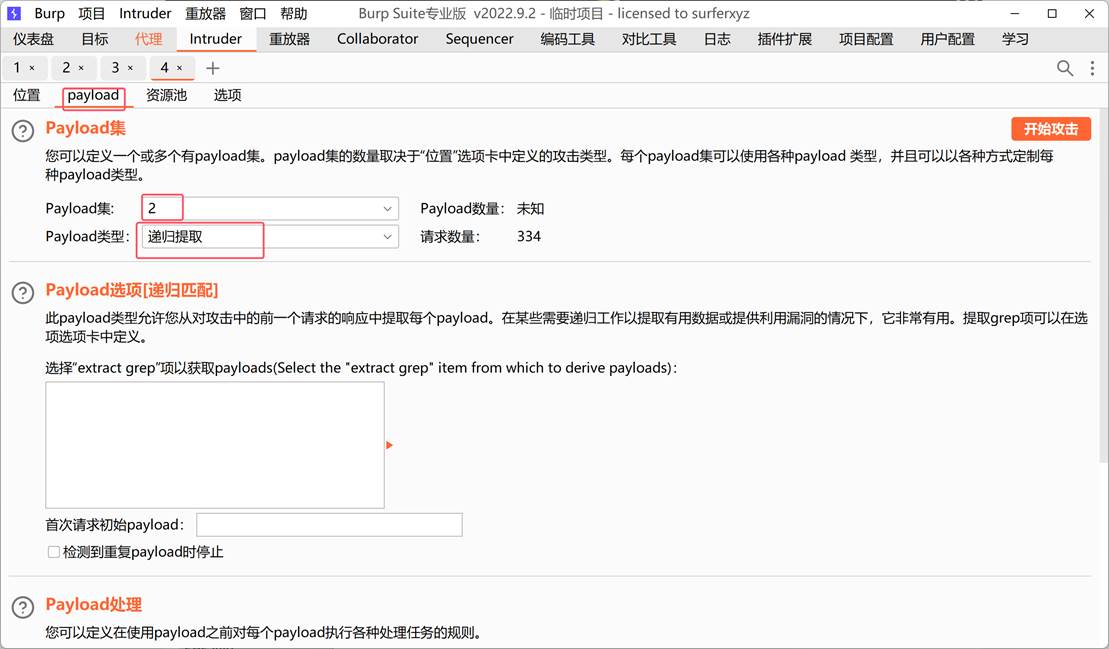Switch to 选项 sub-tab
Screen dimensions: 1109x649
[228, 95]
